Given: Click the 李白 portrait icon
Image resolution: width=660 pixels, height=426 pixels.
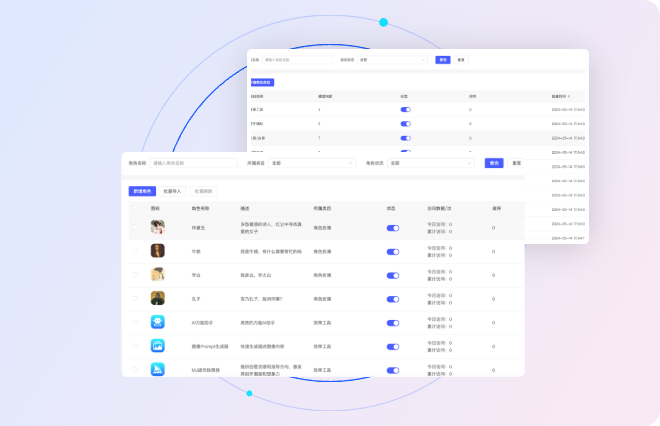Looking at the screenshot, I should tap(157, 274).
